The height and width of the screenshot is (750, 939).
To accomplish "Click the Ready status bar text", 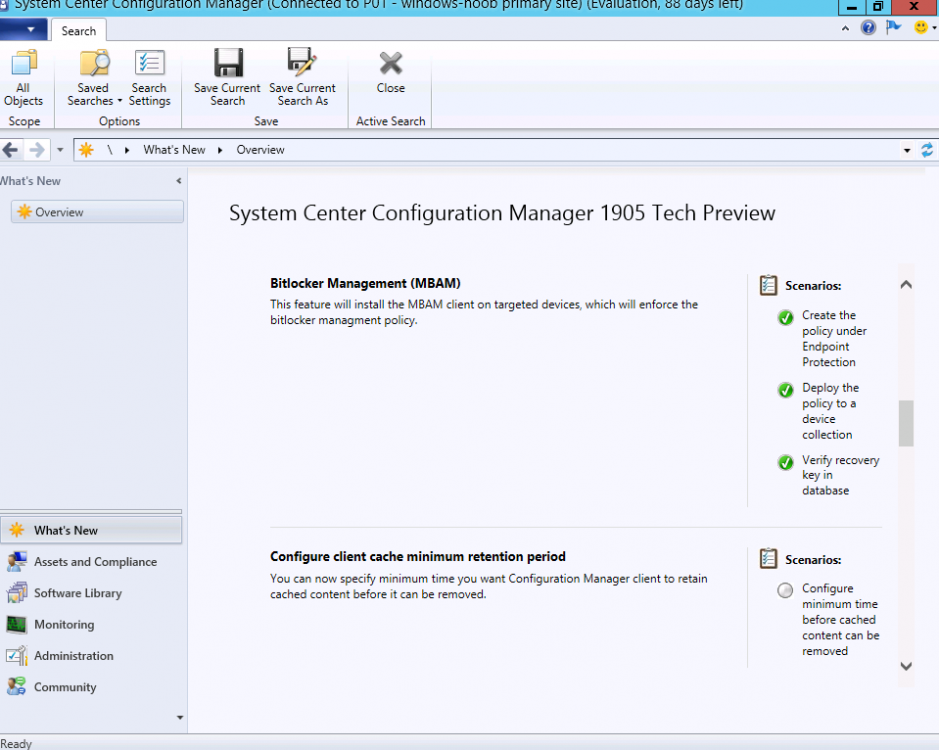I will pos(16,743).
